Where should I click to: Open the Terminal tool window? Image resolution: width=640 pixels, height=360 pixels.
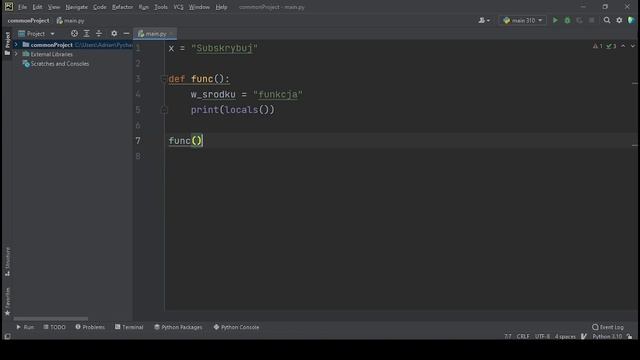129,327
